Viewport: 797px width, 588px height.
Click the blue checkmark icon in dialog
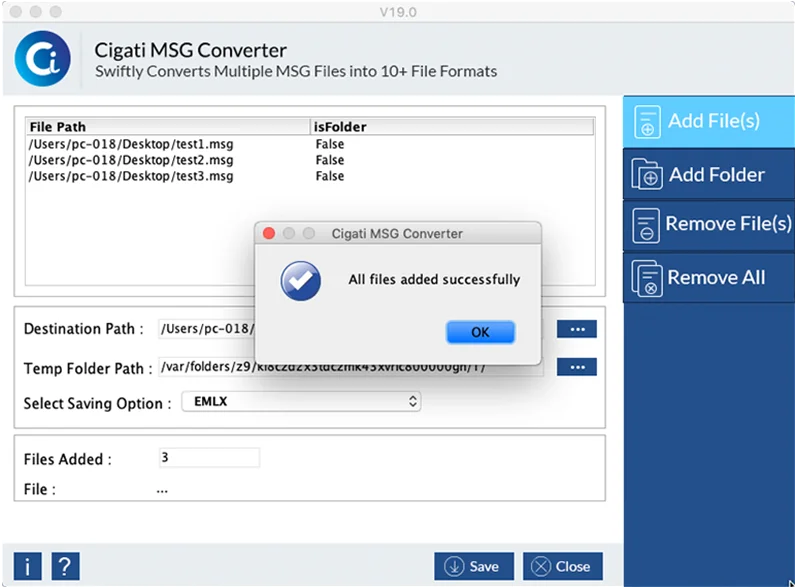click(300, 281)
